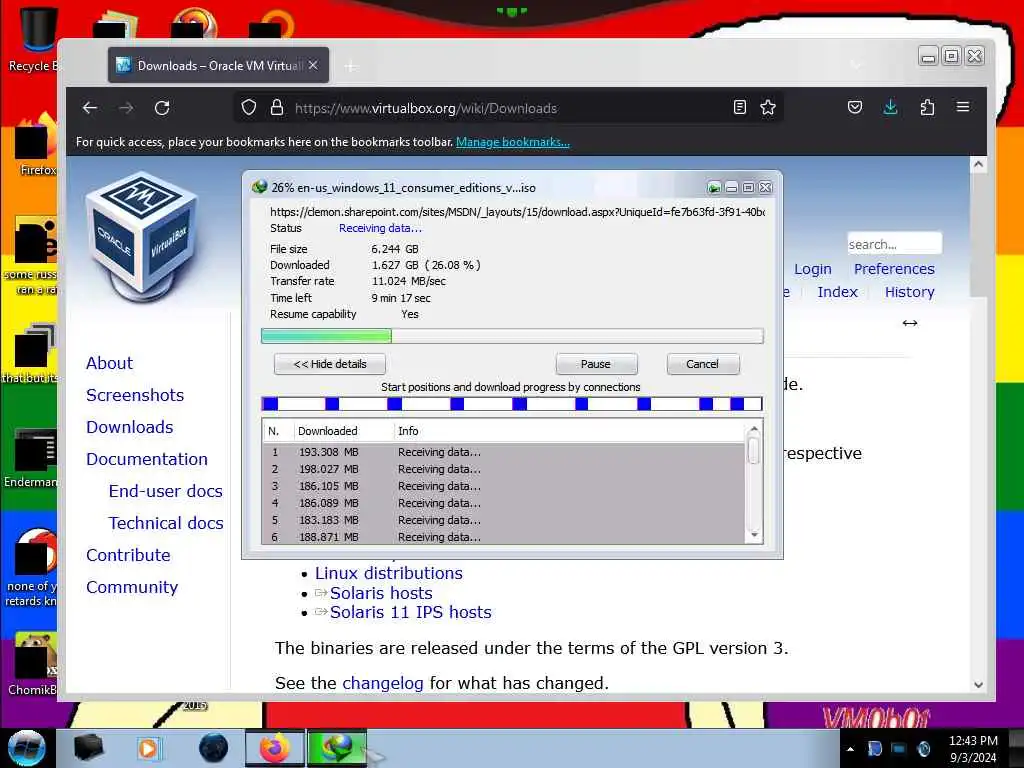Open extensions puzzle piece icon
Image resolution: width=1024 pixels, height=768 pixels.
927,107
